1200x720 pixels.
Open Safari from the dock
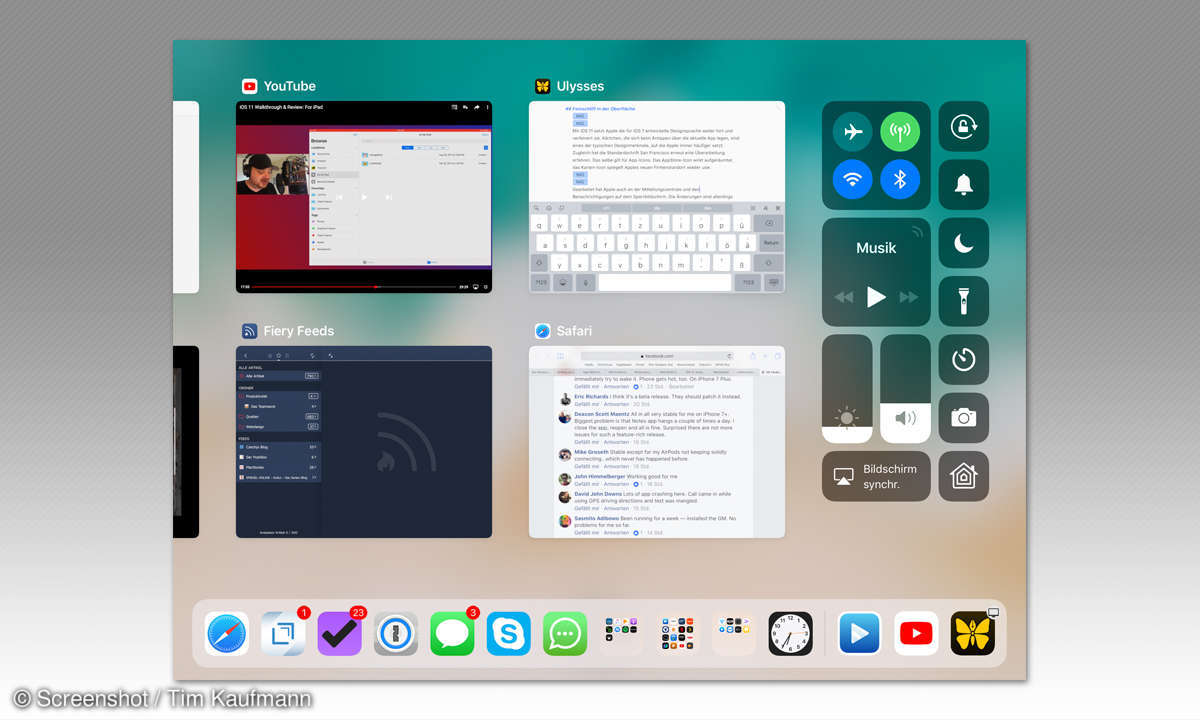click(x=227, y=634)
